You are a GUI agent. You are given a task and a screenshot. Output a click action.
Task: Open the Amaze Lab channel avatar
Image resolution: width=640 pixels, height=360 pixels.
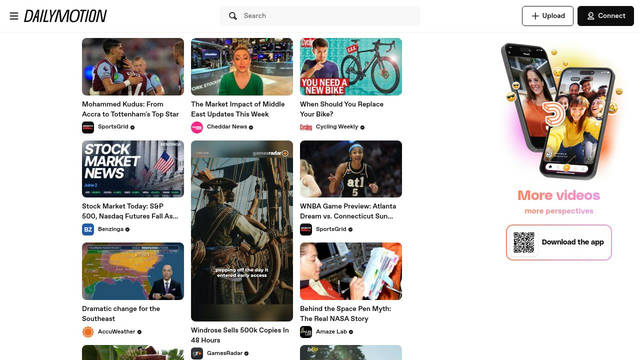click(x=306, y=332)
